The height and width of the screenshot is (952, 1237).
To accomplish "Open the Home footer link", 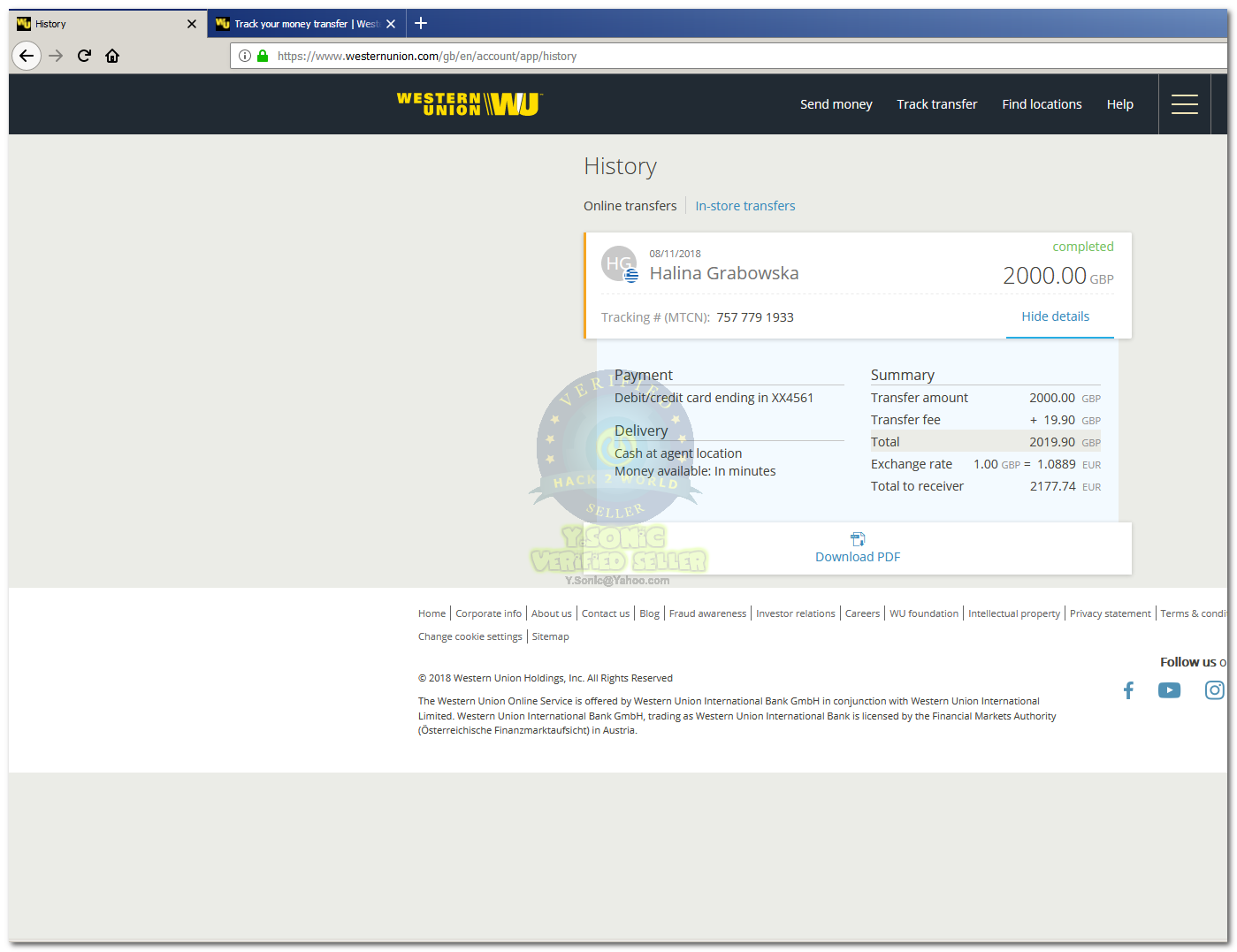I will [431, 613].
